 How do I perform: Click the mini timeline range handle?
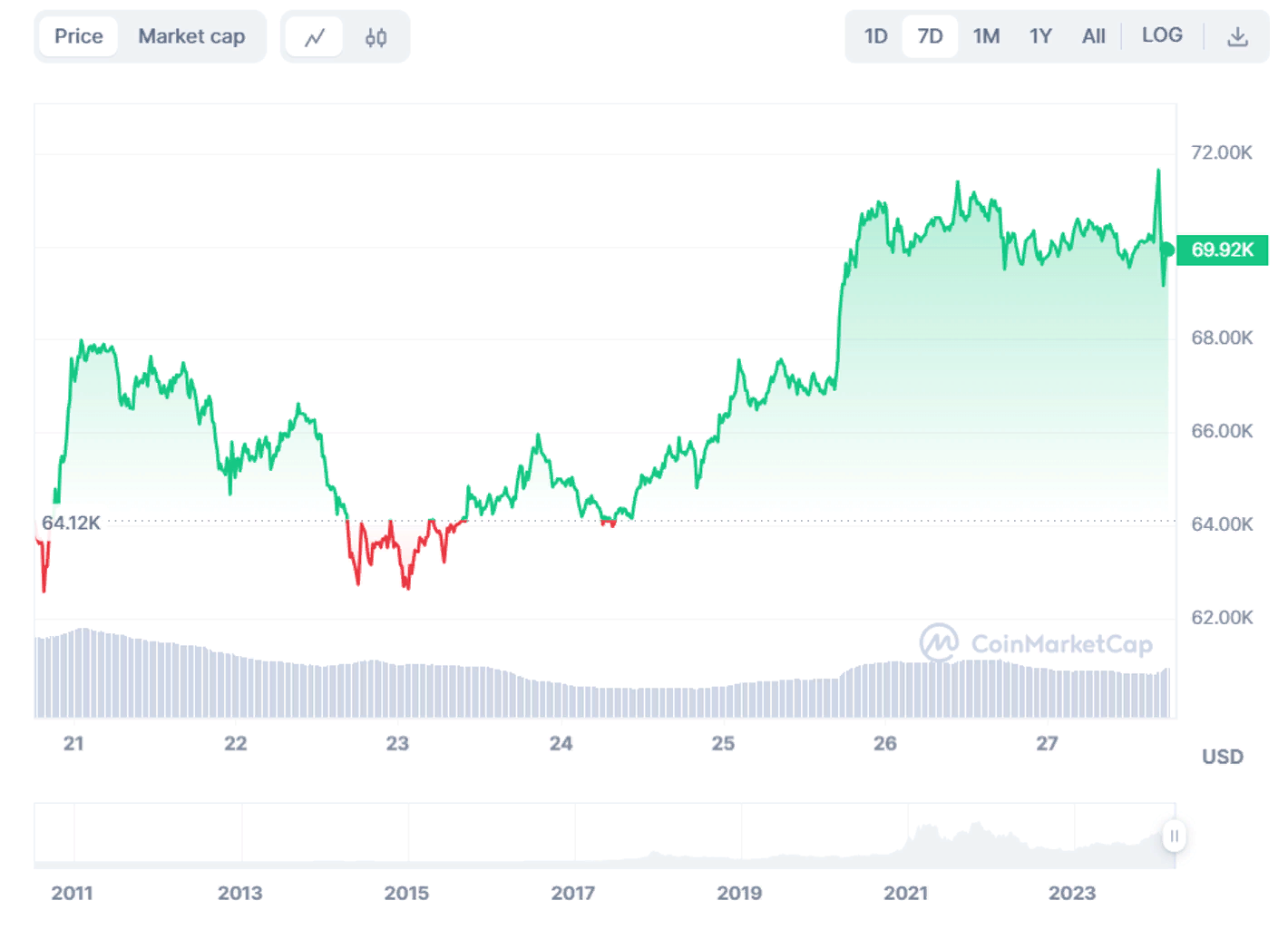coord(1173,836)
